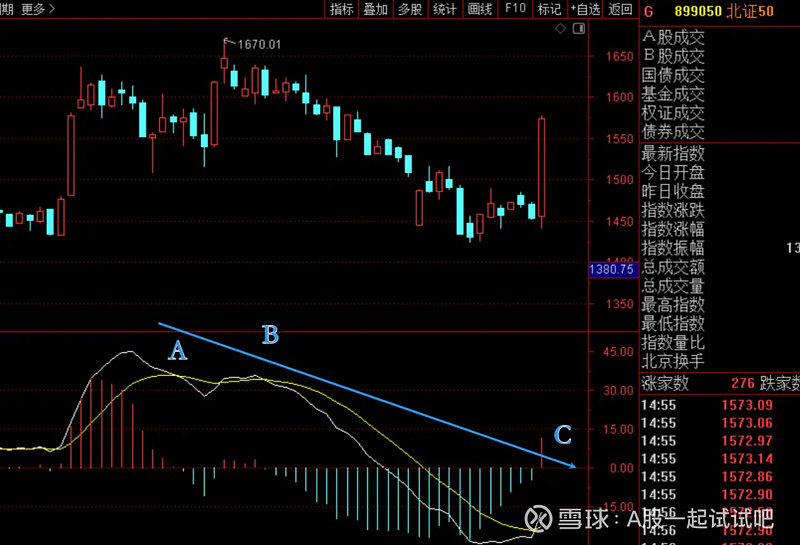The width and height of the screenshot is (800, 545).
Task: Click the 指数振幅 label
Action: pyautogui.click(x=673, y=248)
